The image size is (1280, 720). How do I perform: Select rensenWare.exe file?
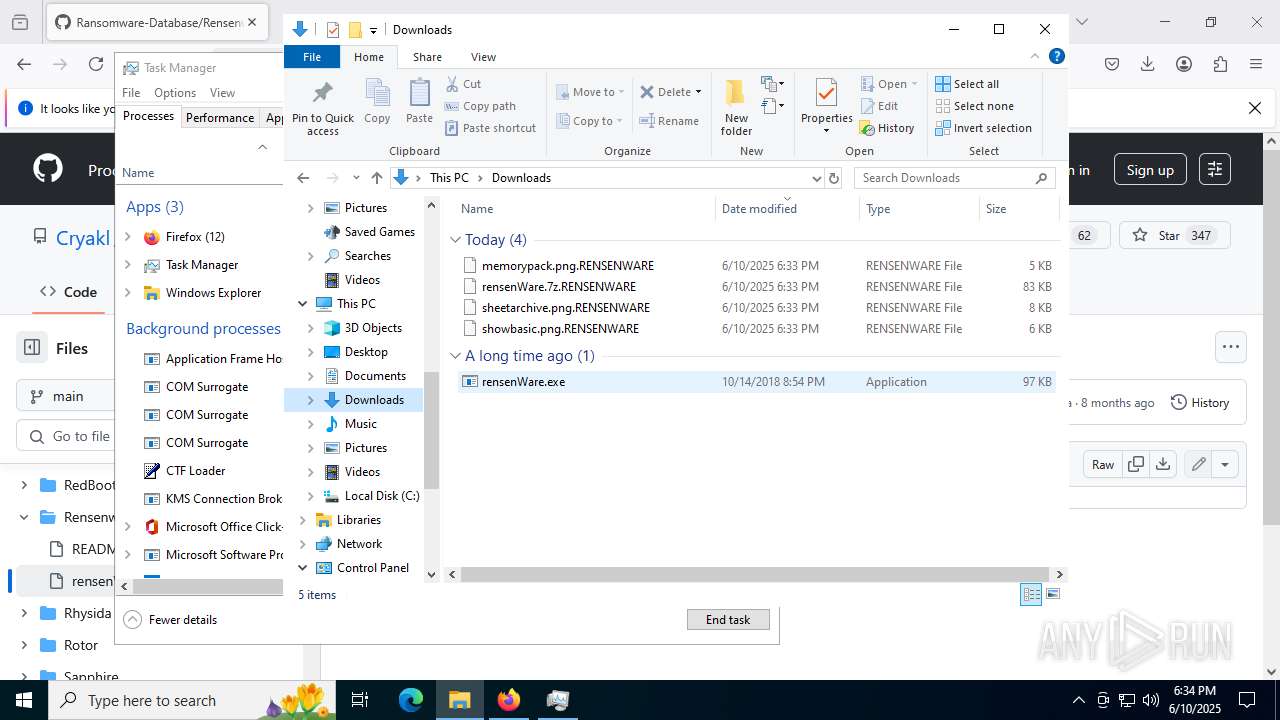[757, 382]
